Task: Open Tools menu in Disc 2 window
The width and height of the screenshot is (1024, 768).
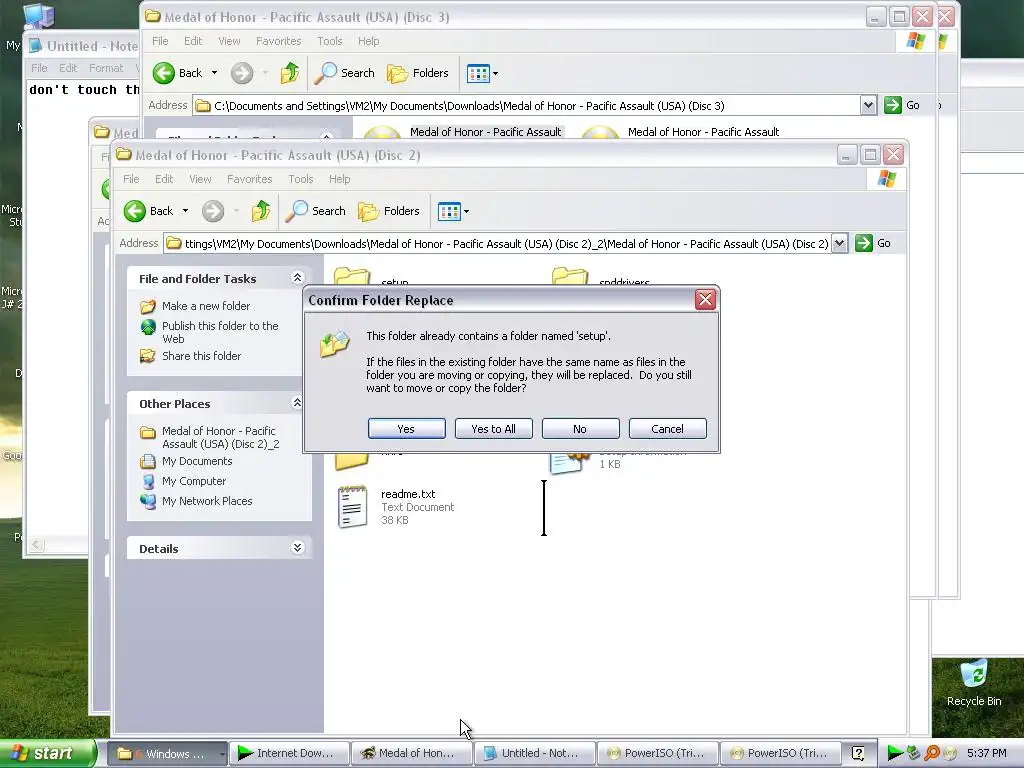Action: click(x=301, y=179)
